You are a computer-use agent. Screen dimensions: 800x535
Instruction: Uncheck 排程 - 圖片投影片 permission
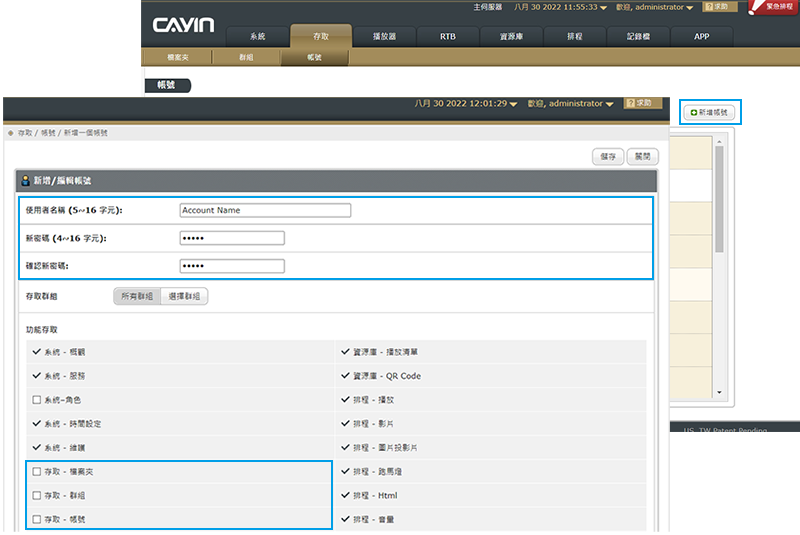[x=345, y=447]
